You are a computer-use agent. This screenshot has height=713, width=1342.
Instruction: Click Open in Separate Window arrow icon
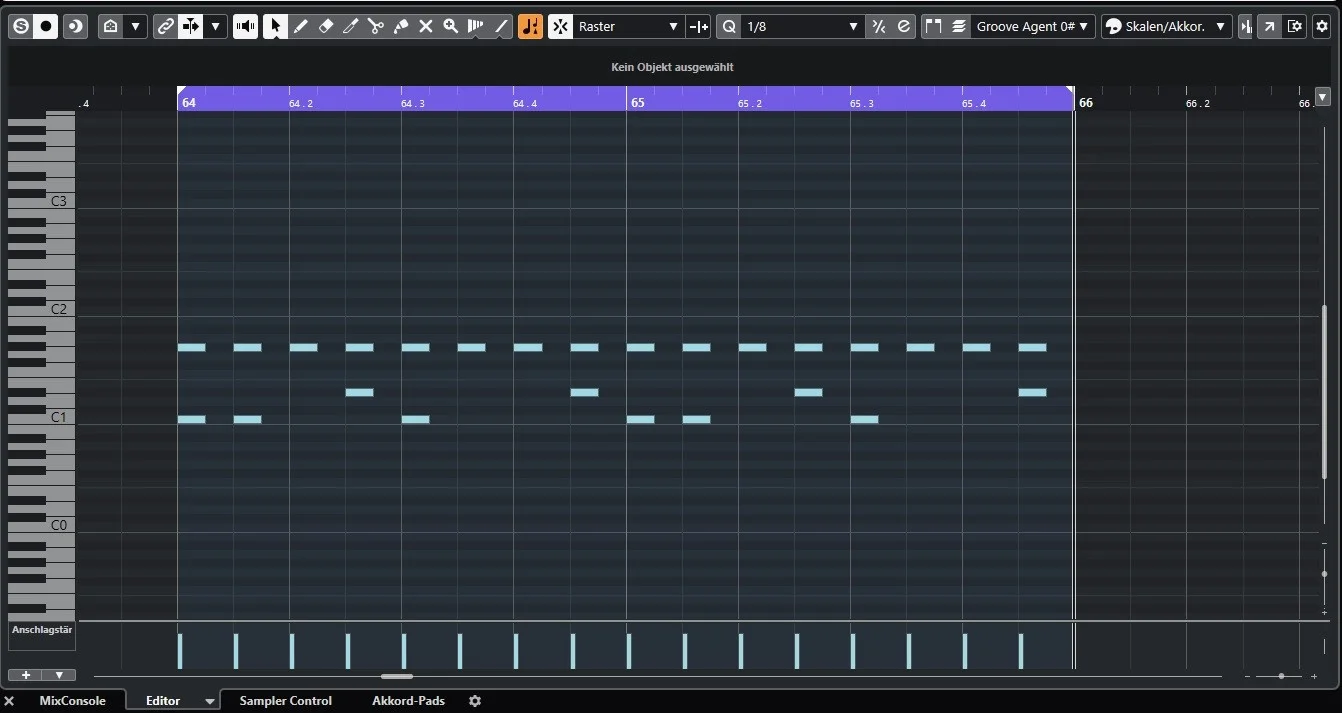(1269, 26)
